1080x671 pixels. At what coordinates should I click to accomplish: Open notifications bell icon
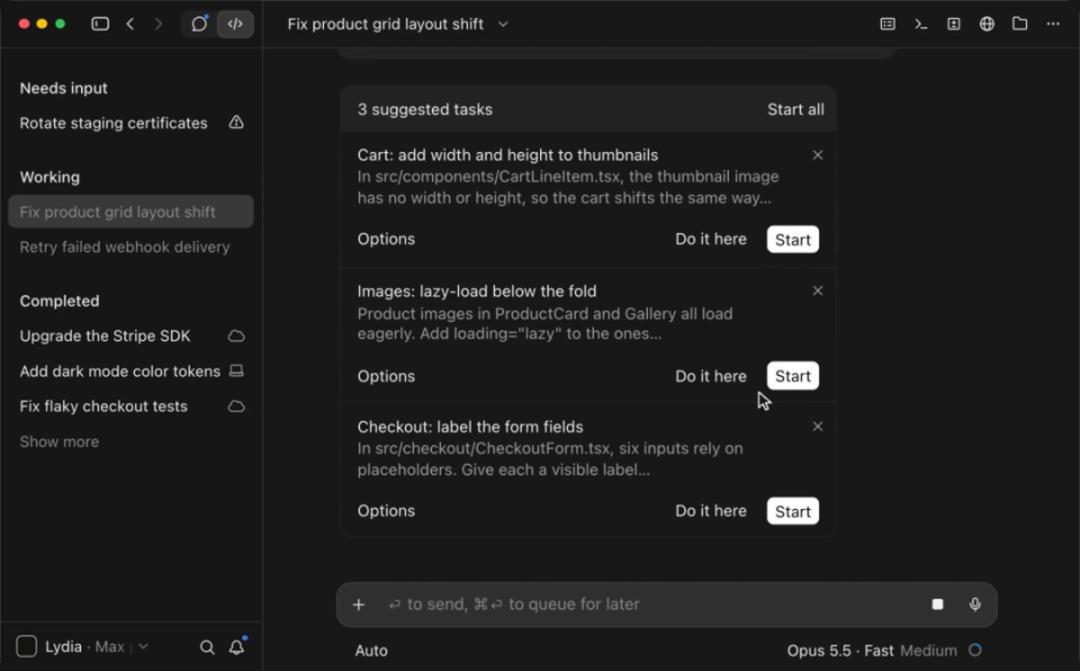coord(237,646)
